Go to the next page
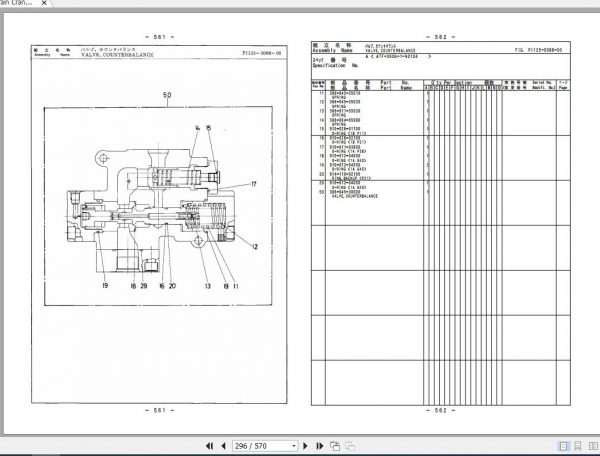The width and height of the screenshot is (600, 456). pyautogui.click(x=305, y=446)
